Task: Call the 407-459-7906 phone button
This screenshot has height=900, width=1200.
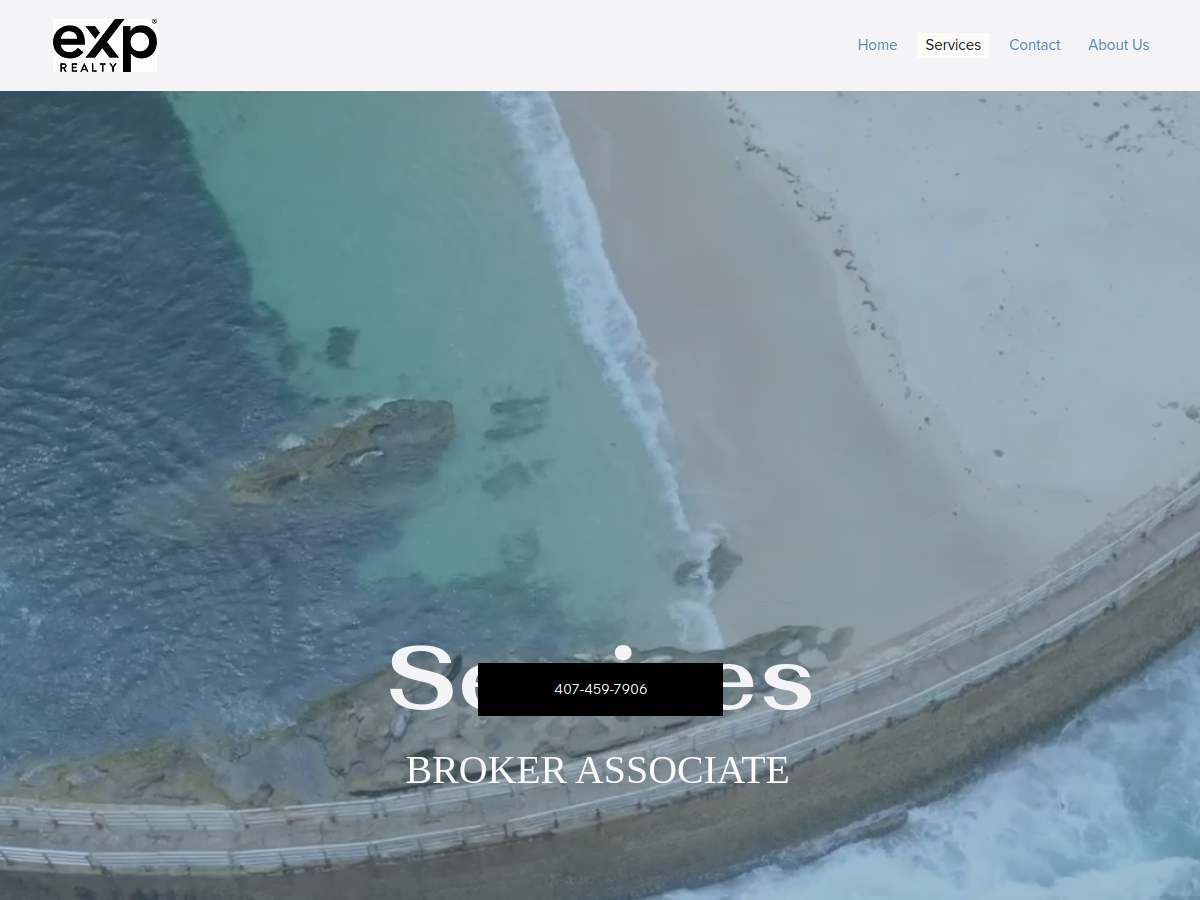Action: pyautogui.click(x=600, y=689)
